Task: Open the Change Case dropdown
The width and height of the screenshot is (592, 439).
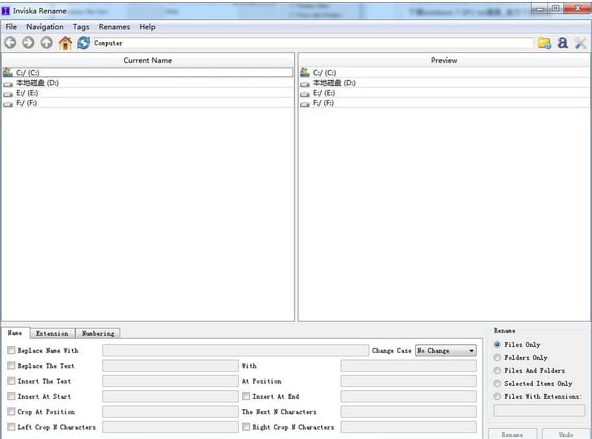Action: click(446, 350)
